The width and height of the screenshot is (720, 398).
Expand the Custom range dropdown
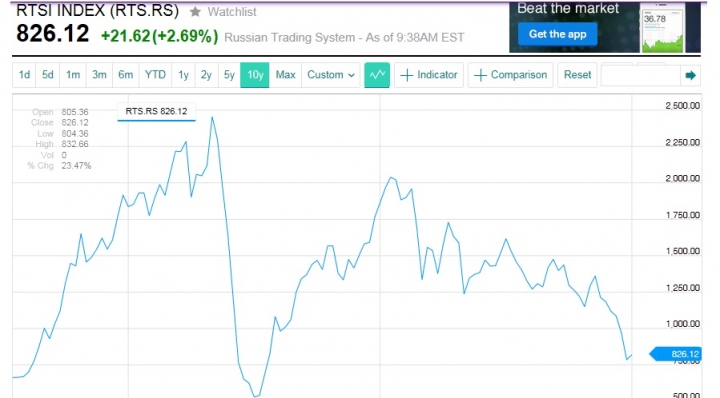tap(331, 75)
